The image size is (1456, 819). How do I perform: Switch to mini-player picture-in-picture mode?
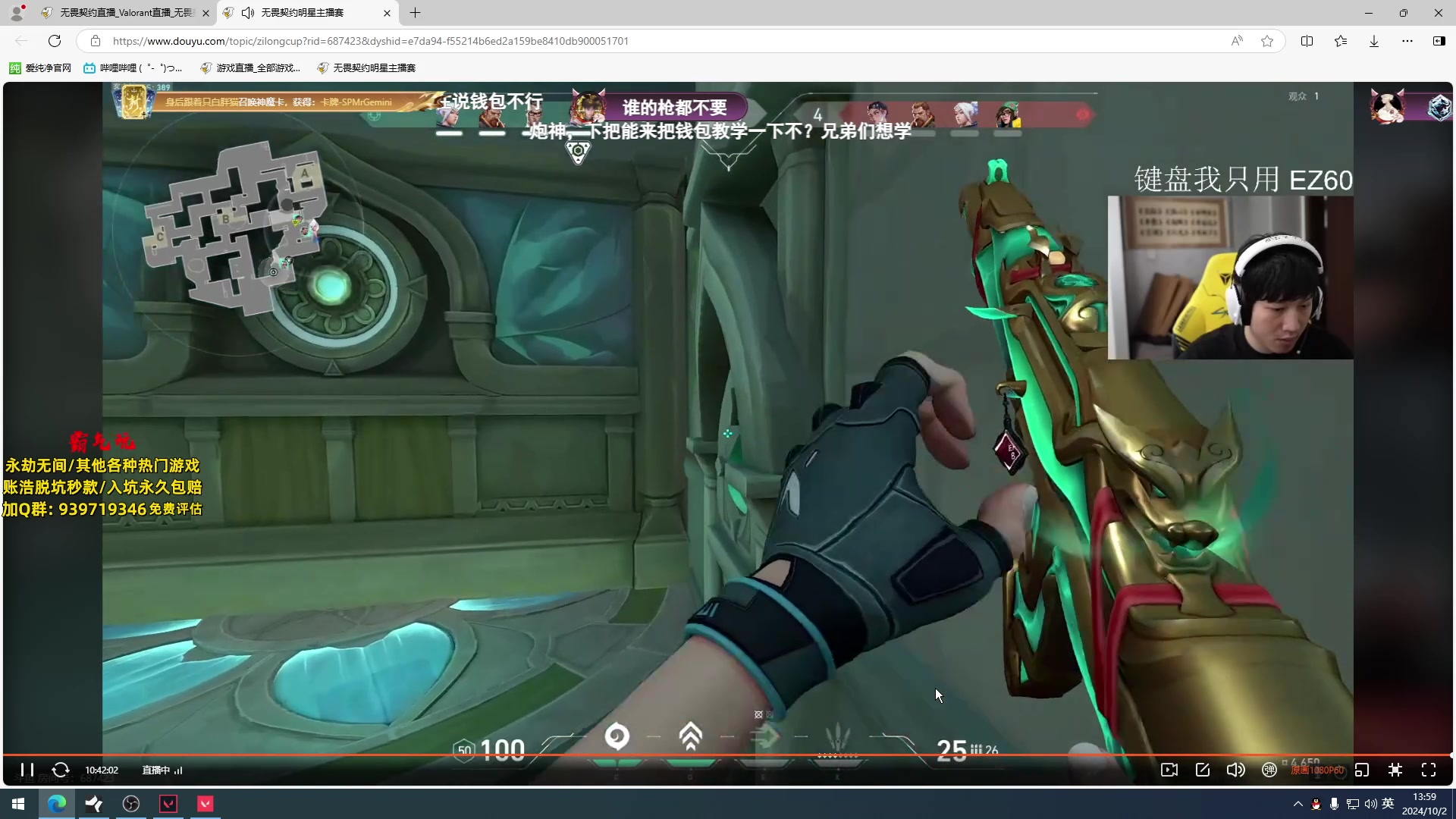click(1362, 770)
